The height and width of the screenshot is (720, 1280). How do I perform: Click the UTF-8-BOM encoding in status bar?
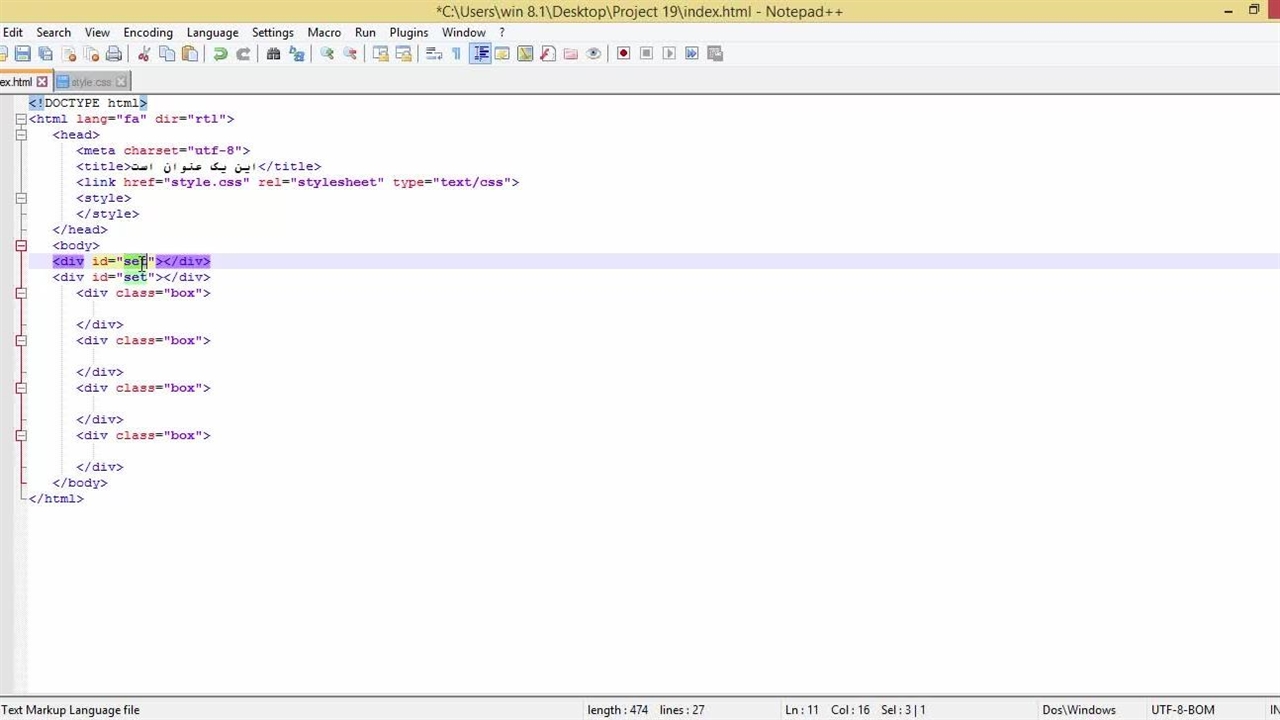pos(1183,710)
